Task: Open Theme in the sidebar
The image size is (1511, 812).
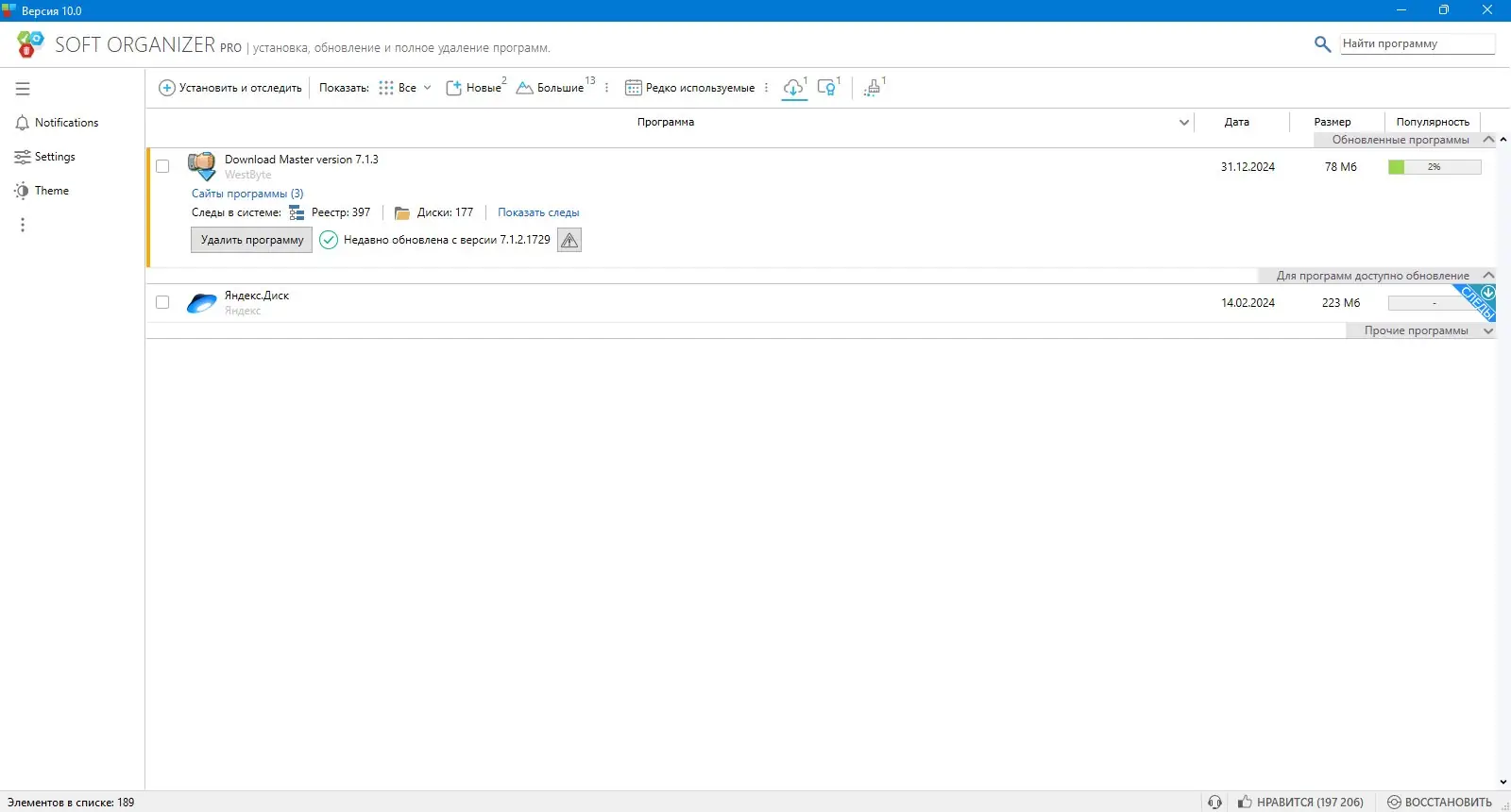Action: click(x=42, y=191)
